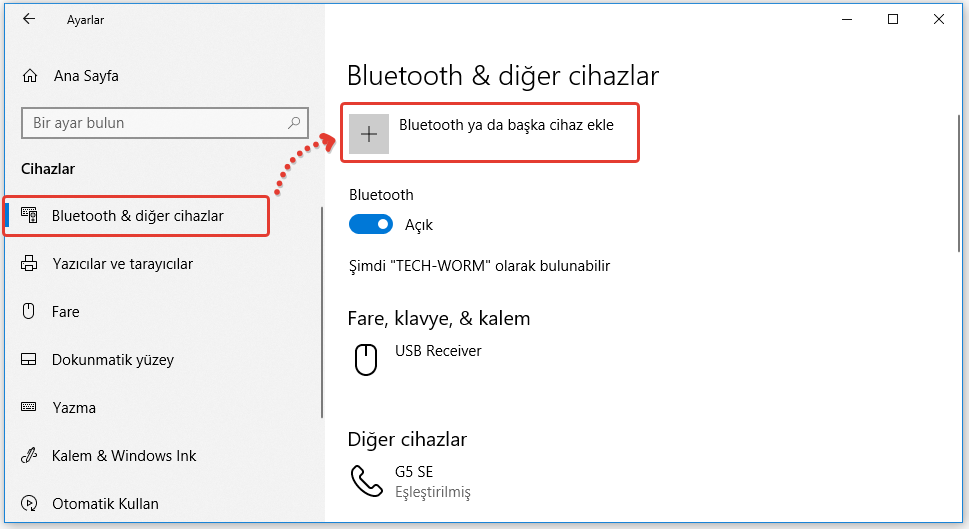Click the plus icon to add device

coord(369,134)
